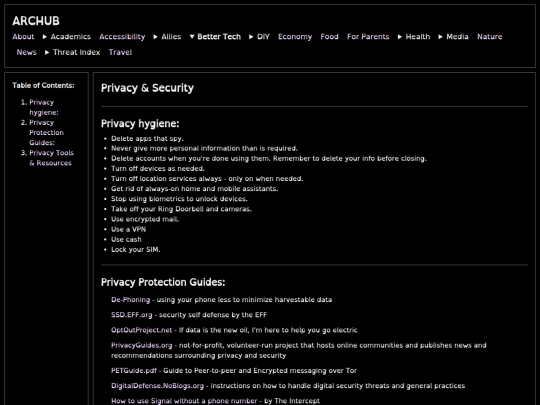The width and height of the screenshot is (540, 405).
Task: Open the Travel page
Action: click(120, 52)
